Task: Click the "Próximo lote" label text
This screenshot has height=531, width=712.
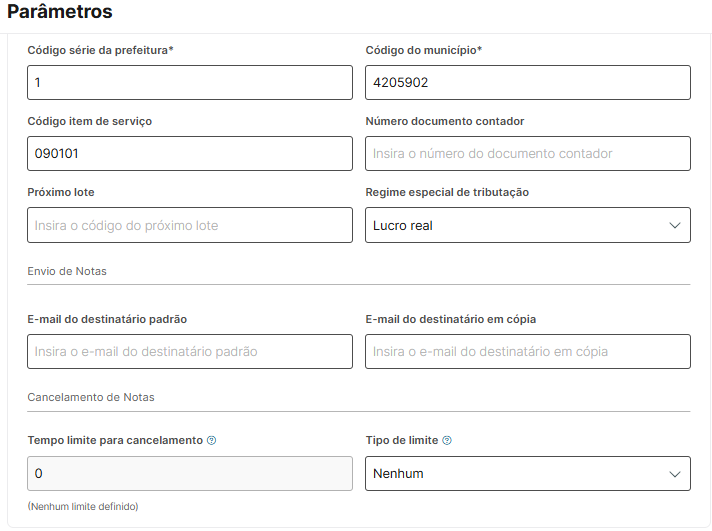Action: pyautogui.click(x=61, y=192)
